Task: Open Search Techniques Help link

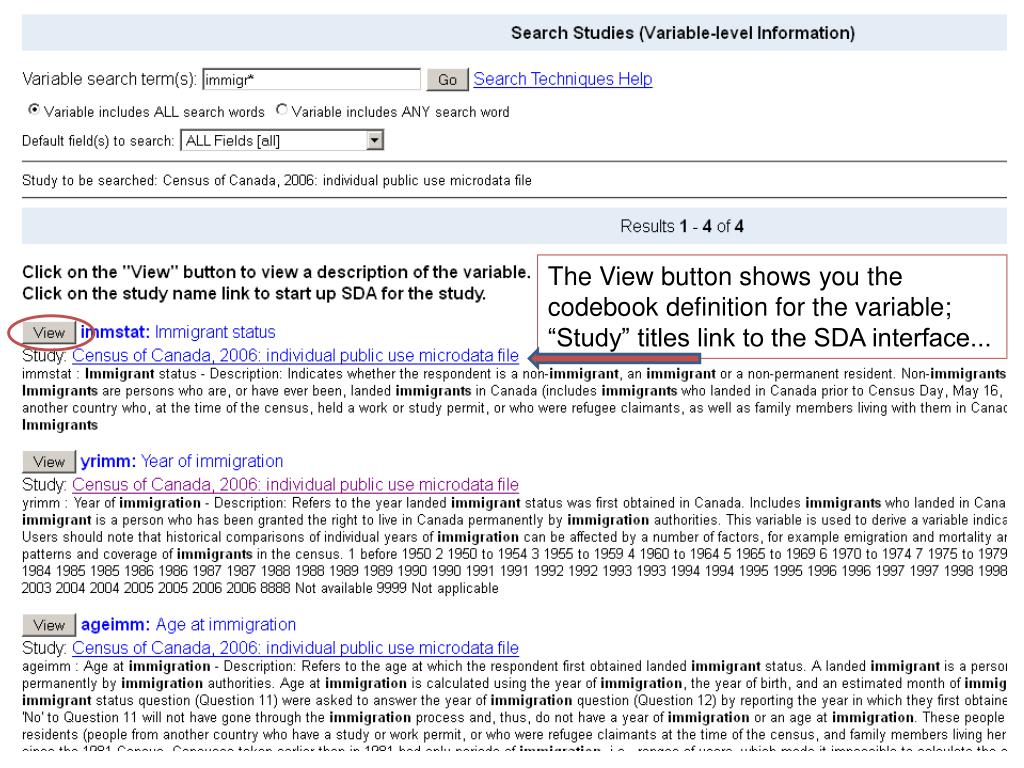Action: click(x=563, y=79)
